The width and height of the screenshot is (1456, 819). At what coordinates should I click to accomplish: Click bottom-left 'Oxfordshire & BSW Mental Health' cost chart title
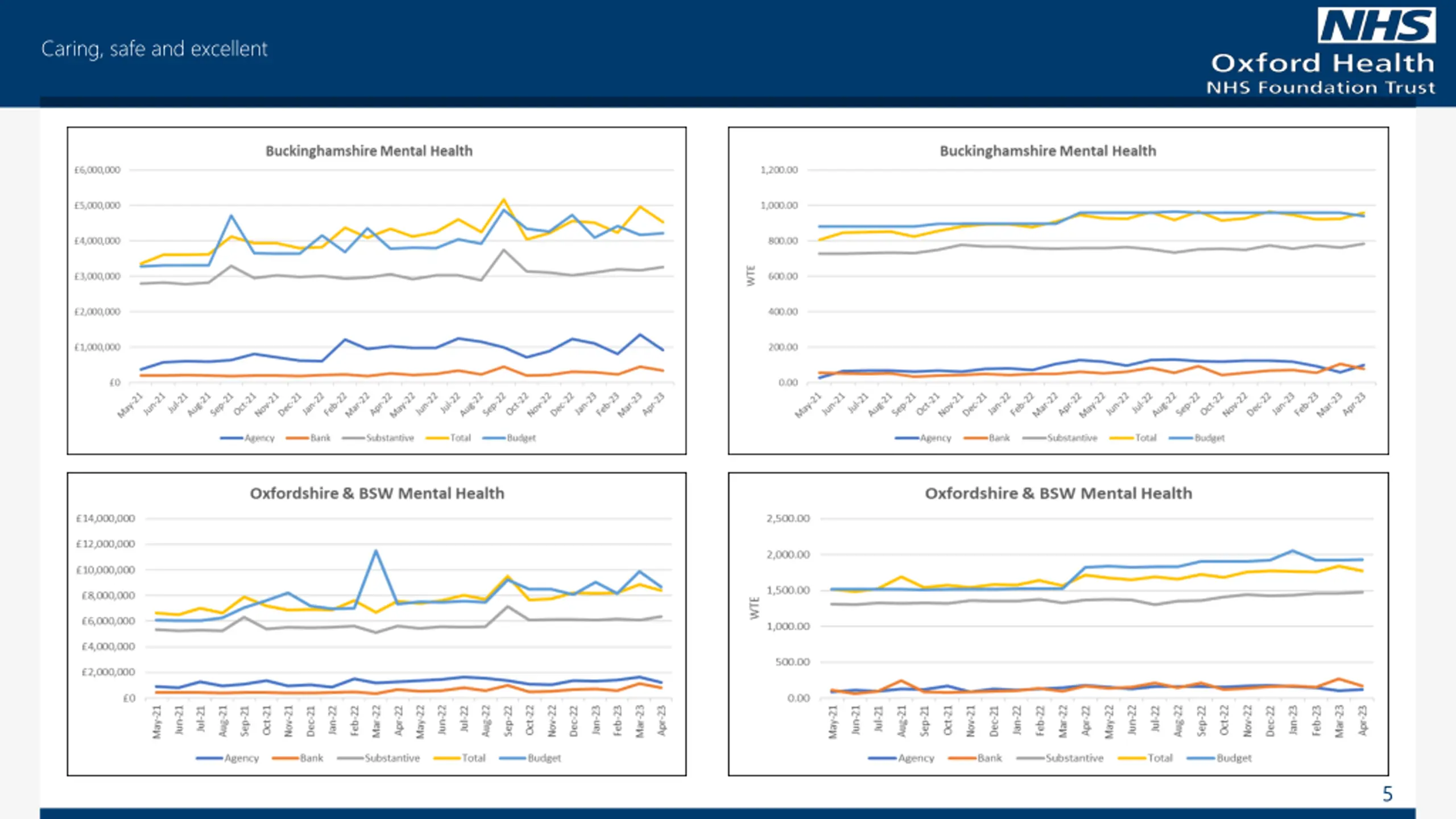[x=377, y=493]
